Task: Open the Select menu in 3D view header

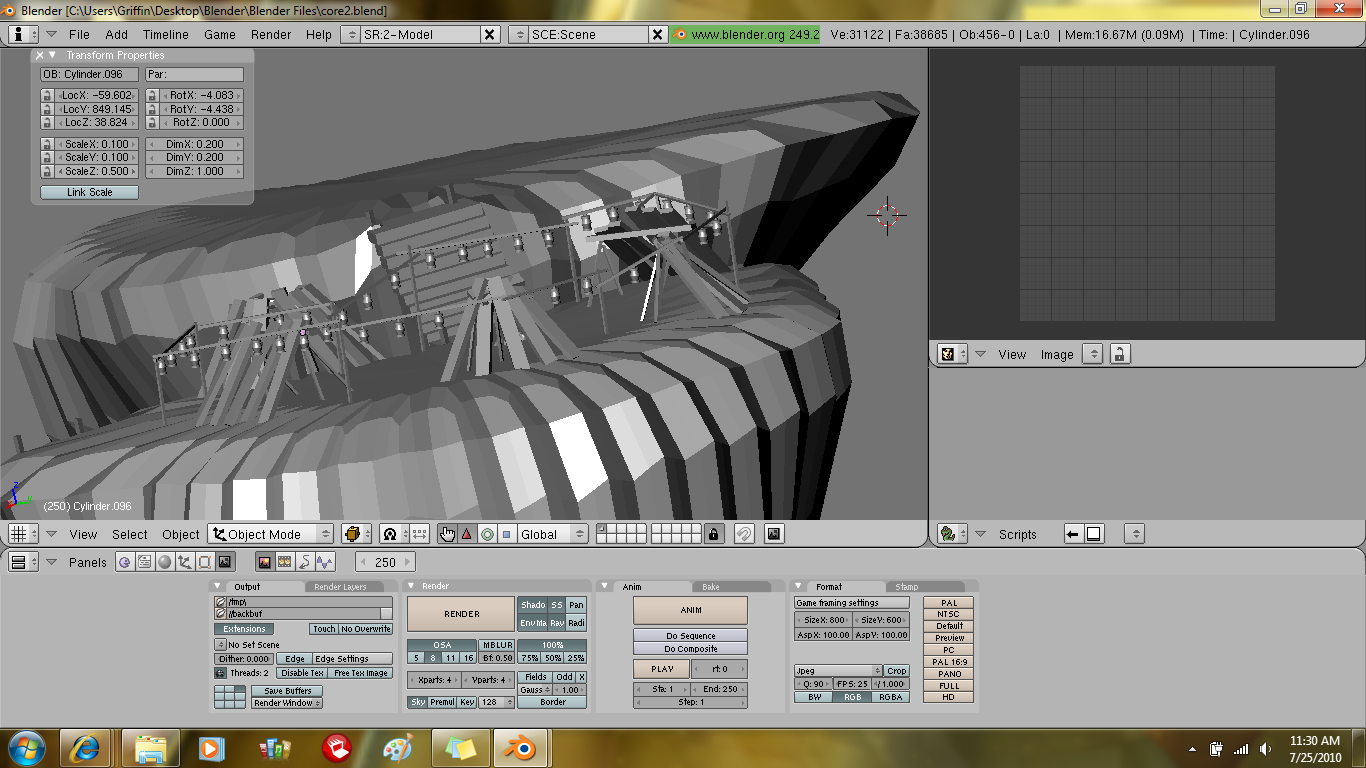Action: (130, 534)
